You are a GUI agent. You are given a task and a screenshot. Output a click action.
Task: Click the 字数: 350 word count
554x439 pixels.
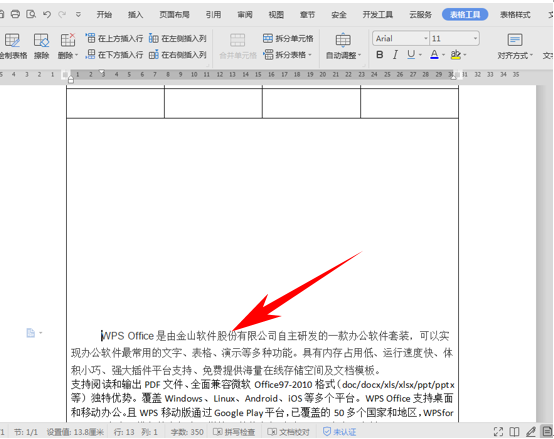coord(187,432)
